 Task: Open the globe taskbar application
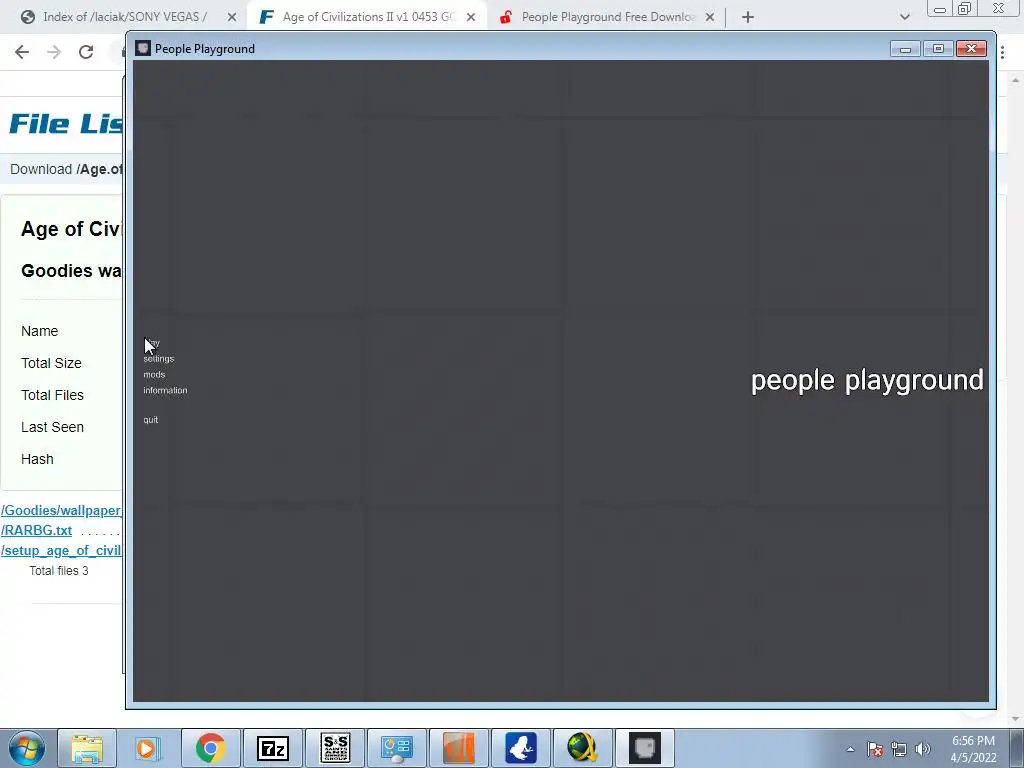(583, 748)
